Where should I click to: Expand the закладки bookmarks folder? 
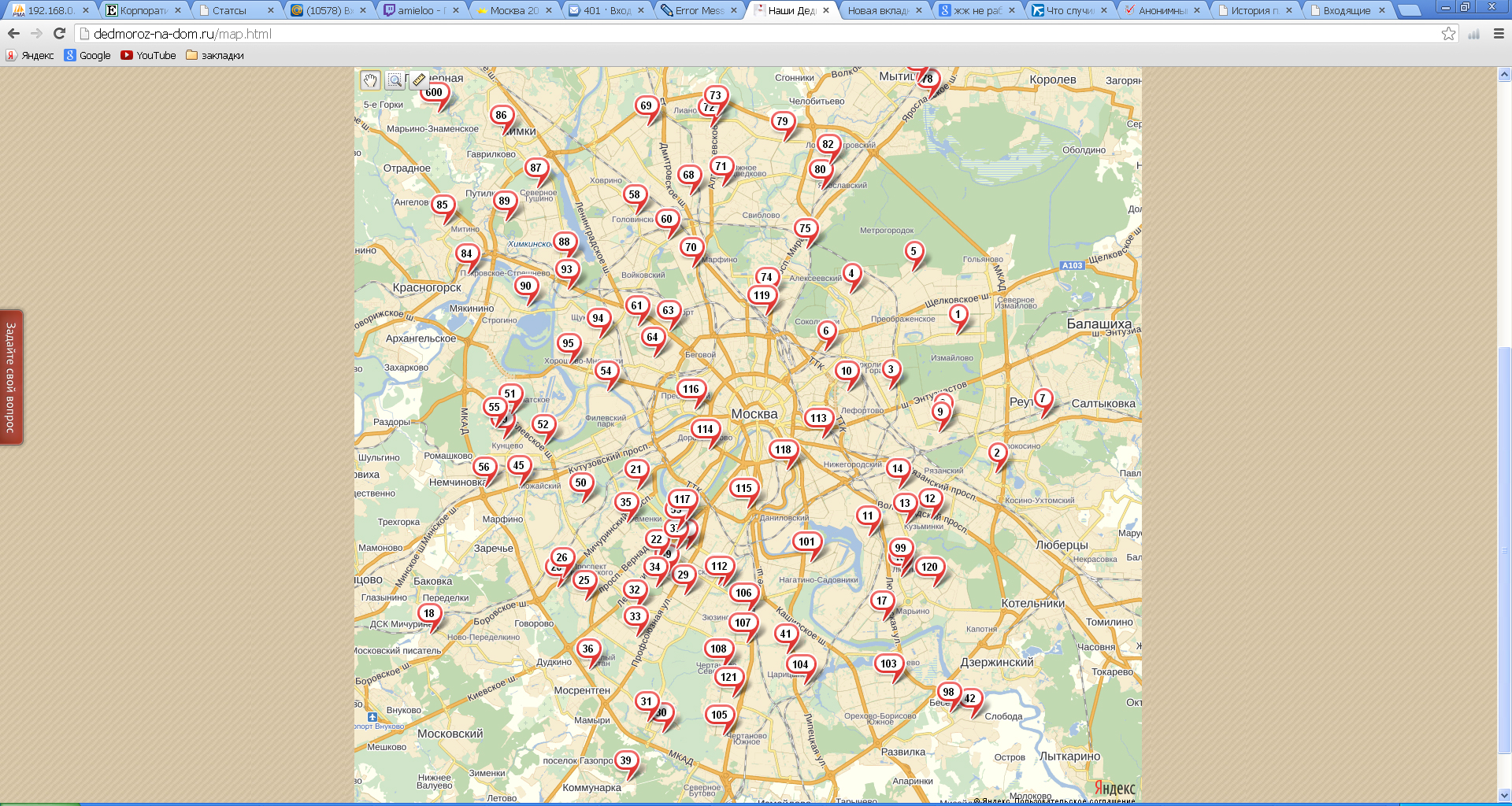(x=215, y=56)
